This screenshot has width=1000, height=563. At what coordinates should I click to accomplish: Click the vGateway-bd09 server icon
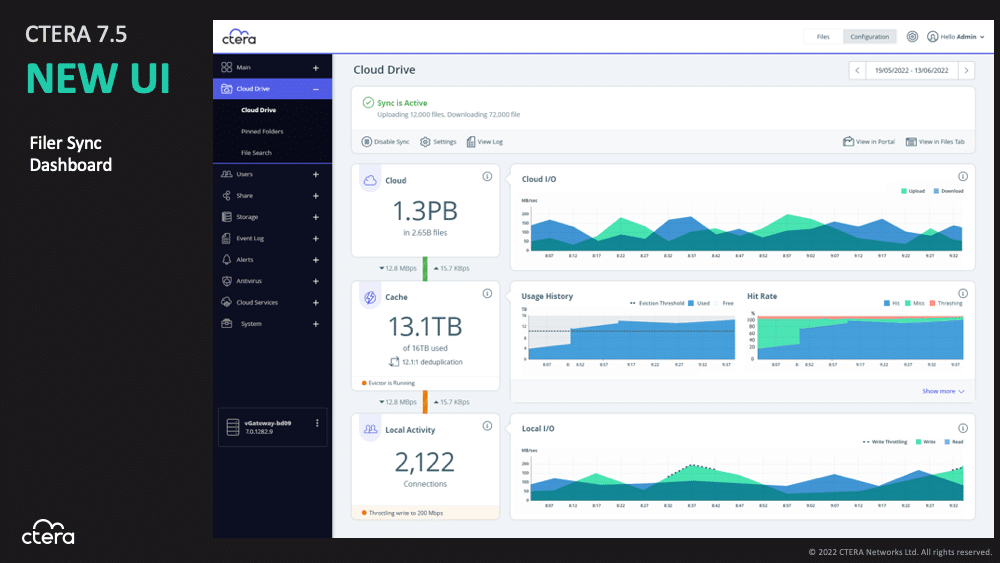(x=233, y=427)
